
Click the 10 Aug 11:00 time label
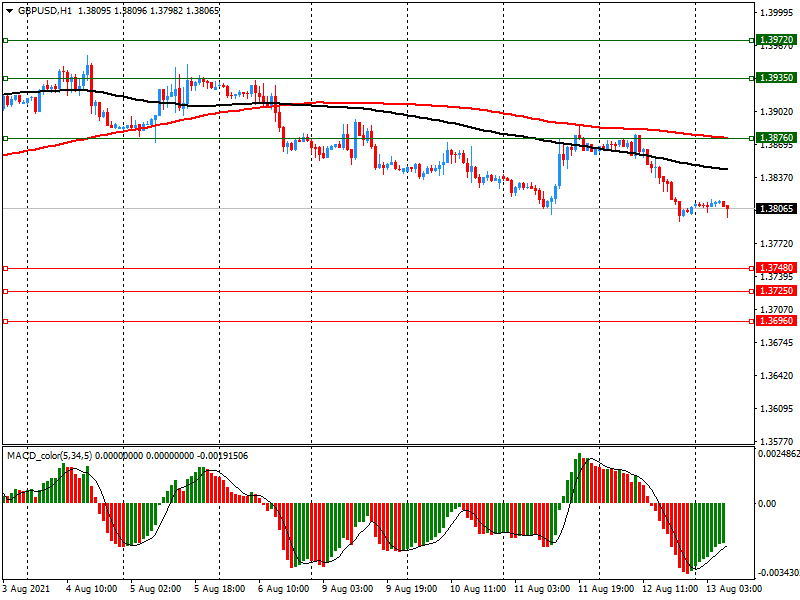pos(478,589)
